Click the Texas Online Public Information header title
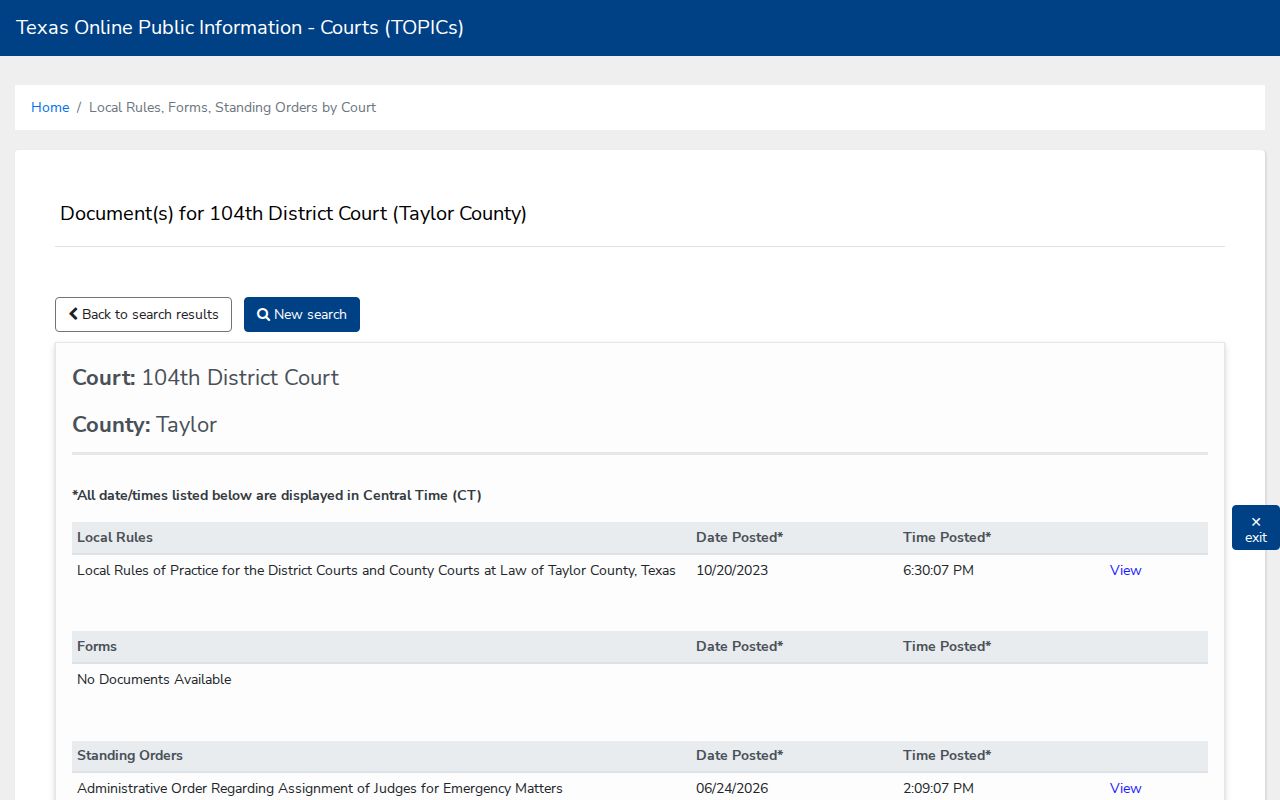 pos(240,27)
